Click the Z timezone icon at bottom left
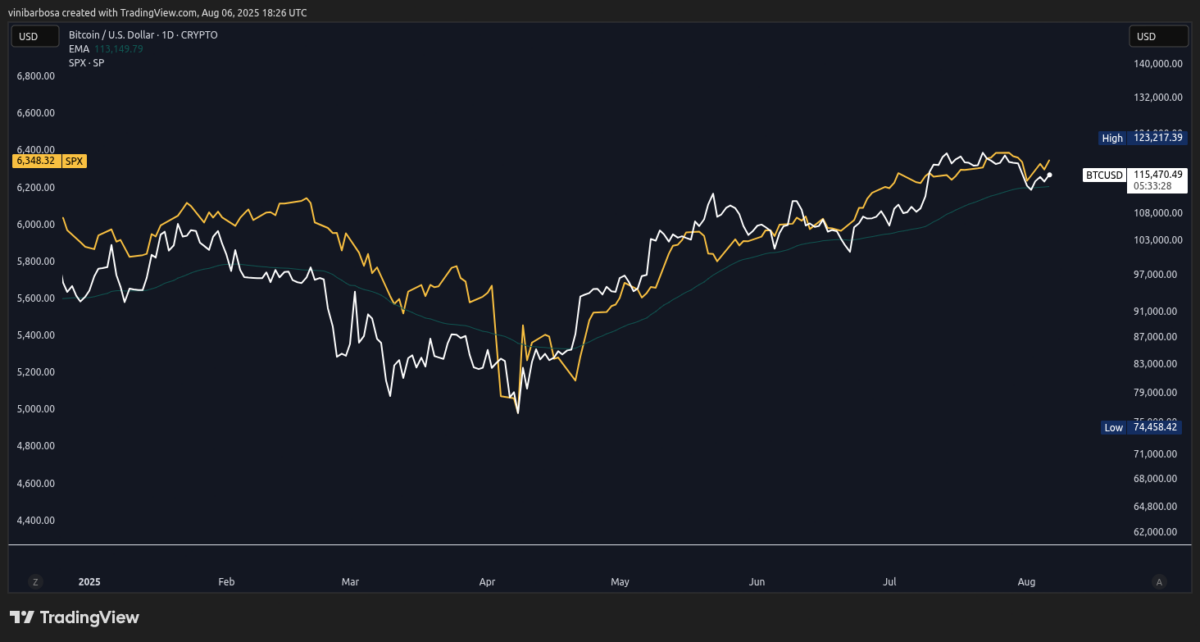1200x642 pixels. point(35,581)
